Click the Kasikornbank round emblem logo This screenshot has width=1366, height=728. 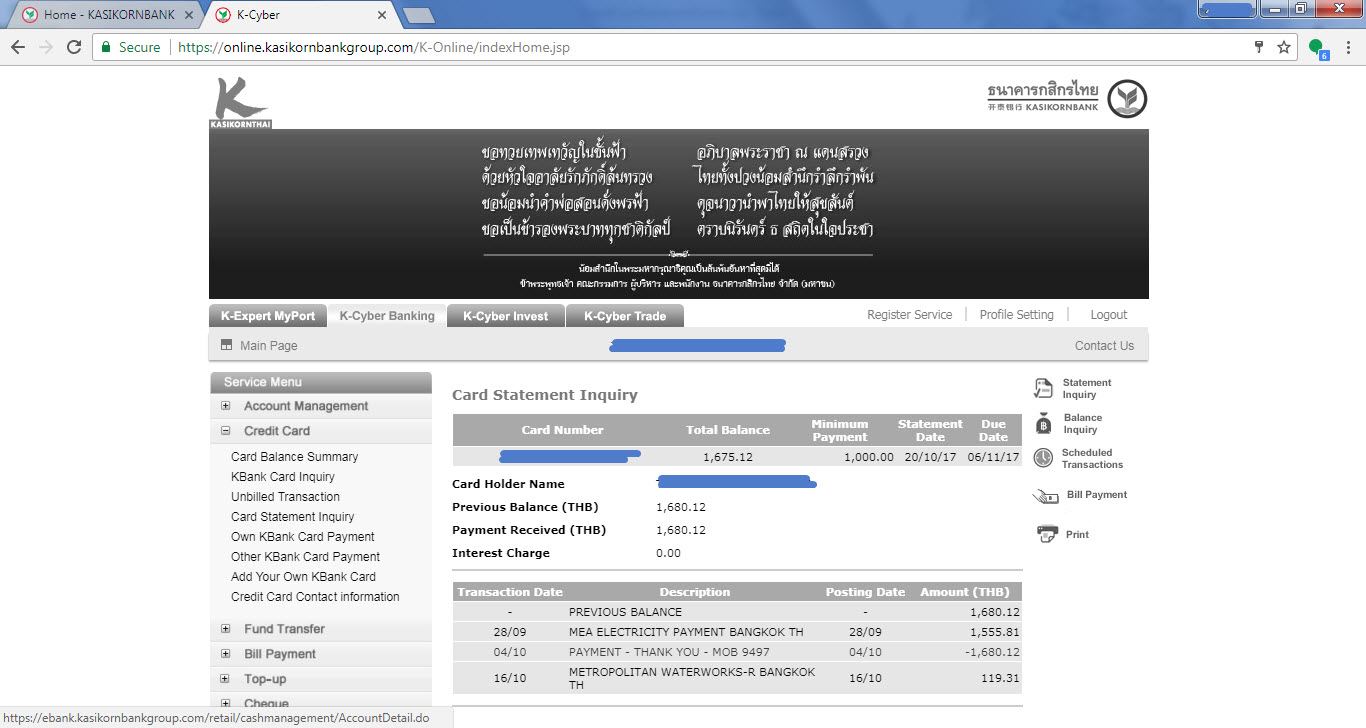pos(1127,99)
